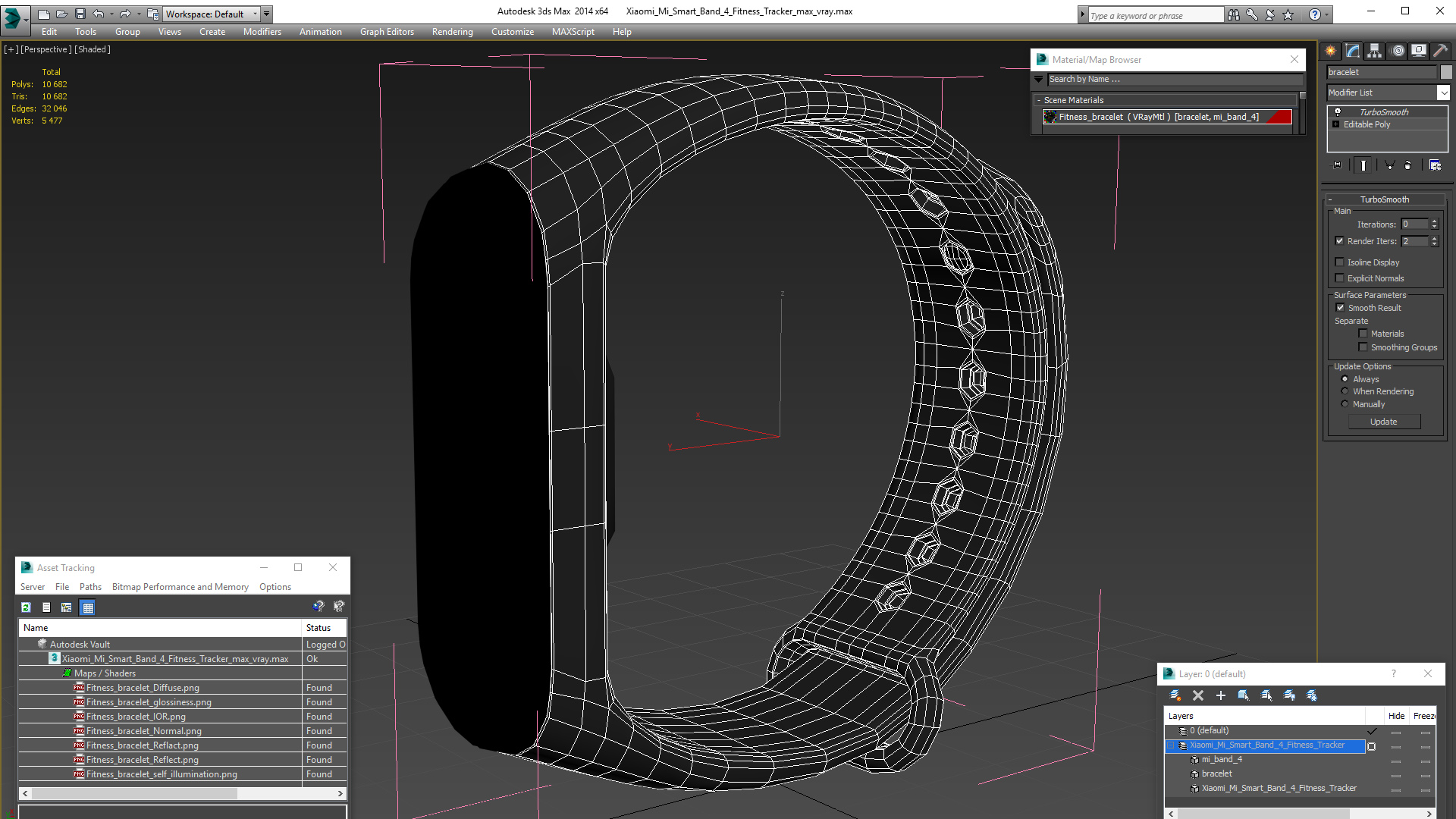Click Make Unique icon under modifier stack

point(1389,165)
